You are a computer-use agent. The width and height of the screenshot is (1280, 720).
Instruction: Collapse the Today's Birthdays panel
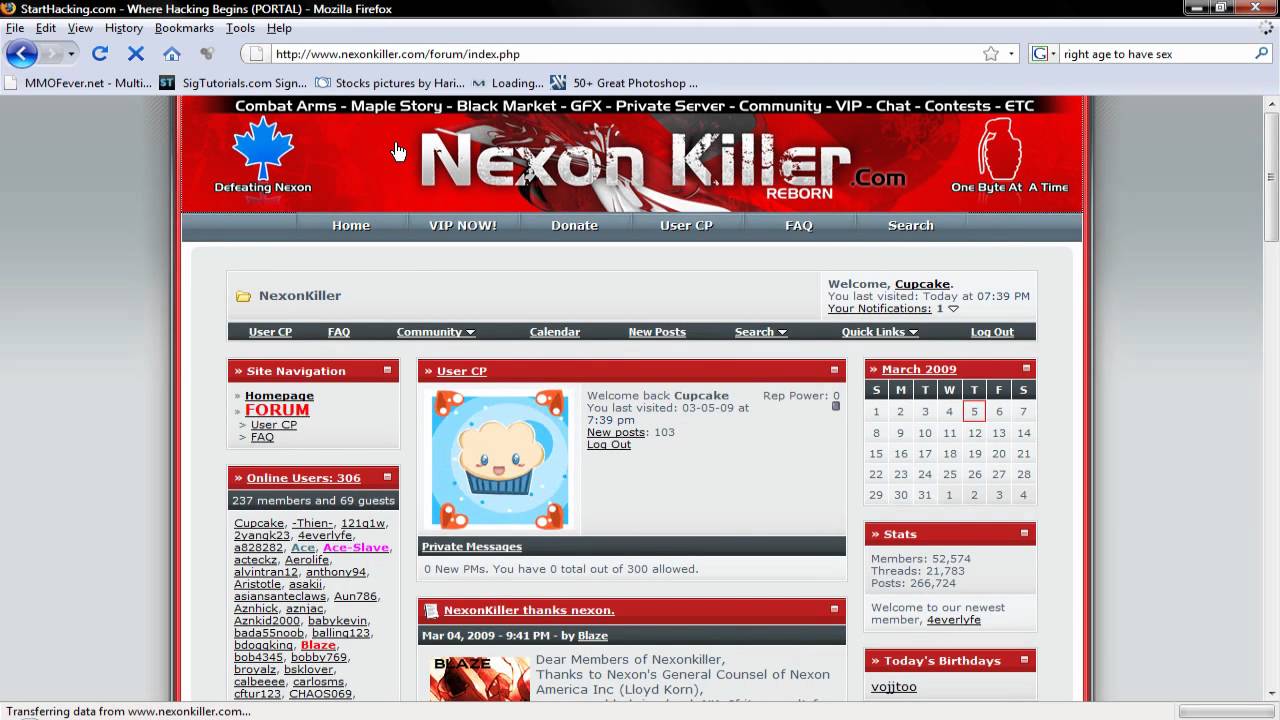1025,660
